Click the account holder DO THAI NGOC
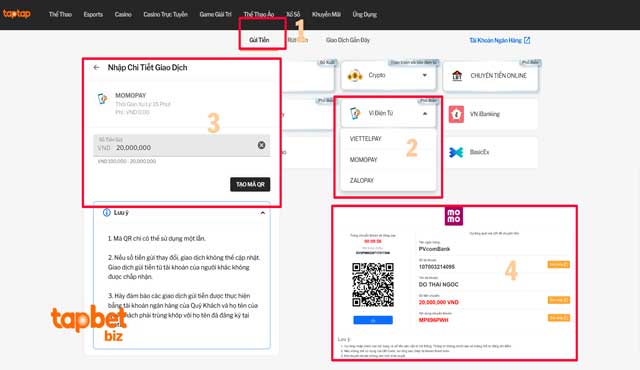This screenshot has height=370, width=640. 438,284
